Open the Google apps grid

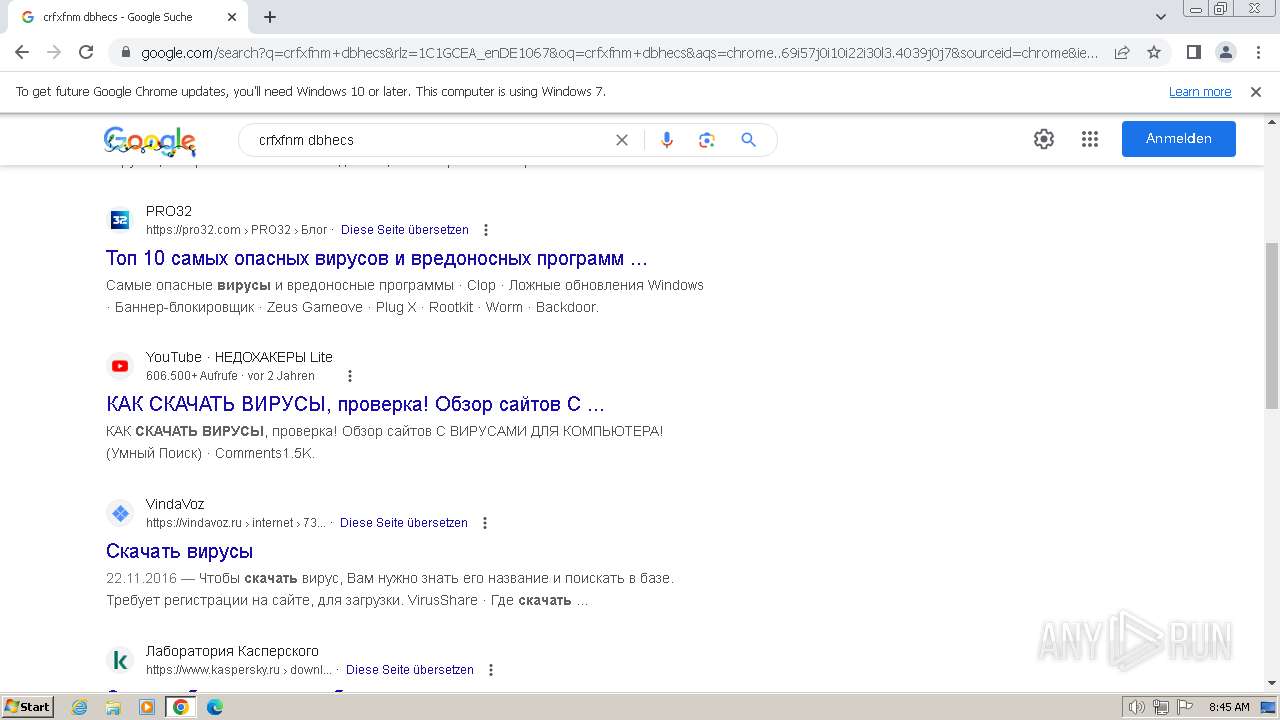pos(1090,139)
